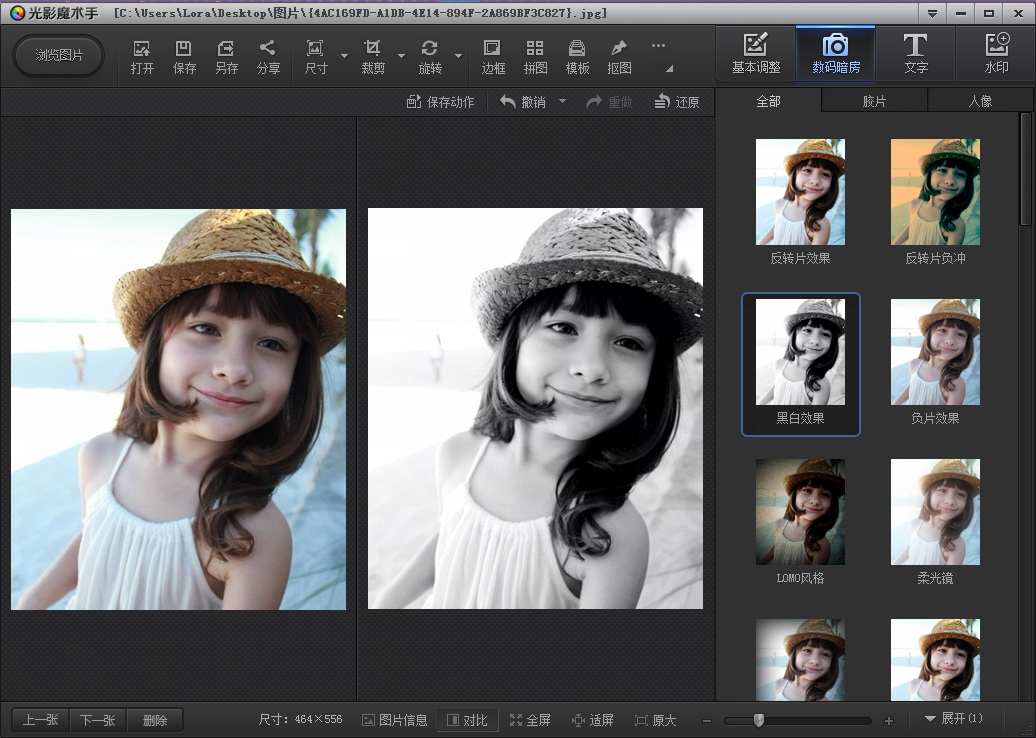Click the zoom slider handle

[759, 720]
